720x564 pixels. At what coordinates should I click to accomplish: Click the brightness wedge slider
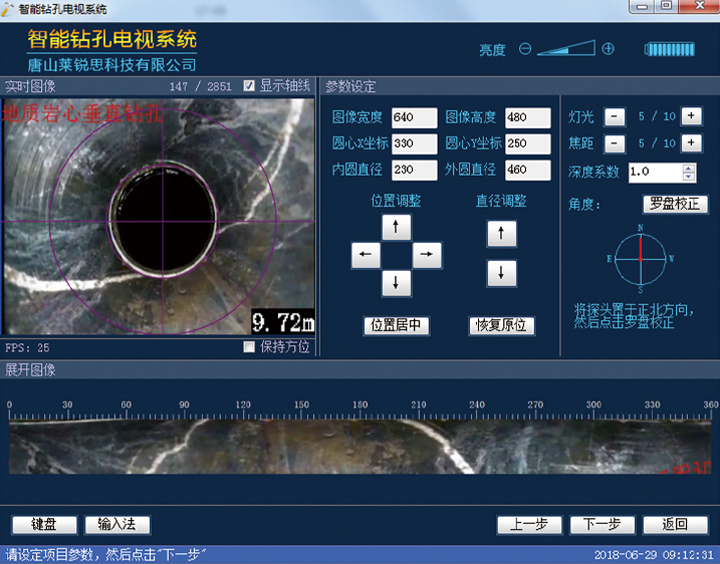[x=568, y=49]
